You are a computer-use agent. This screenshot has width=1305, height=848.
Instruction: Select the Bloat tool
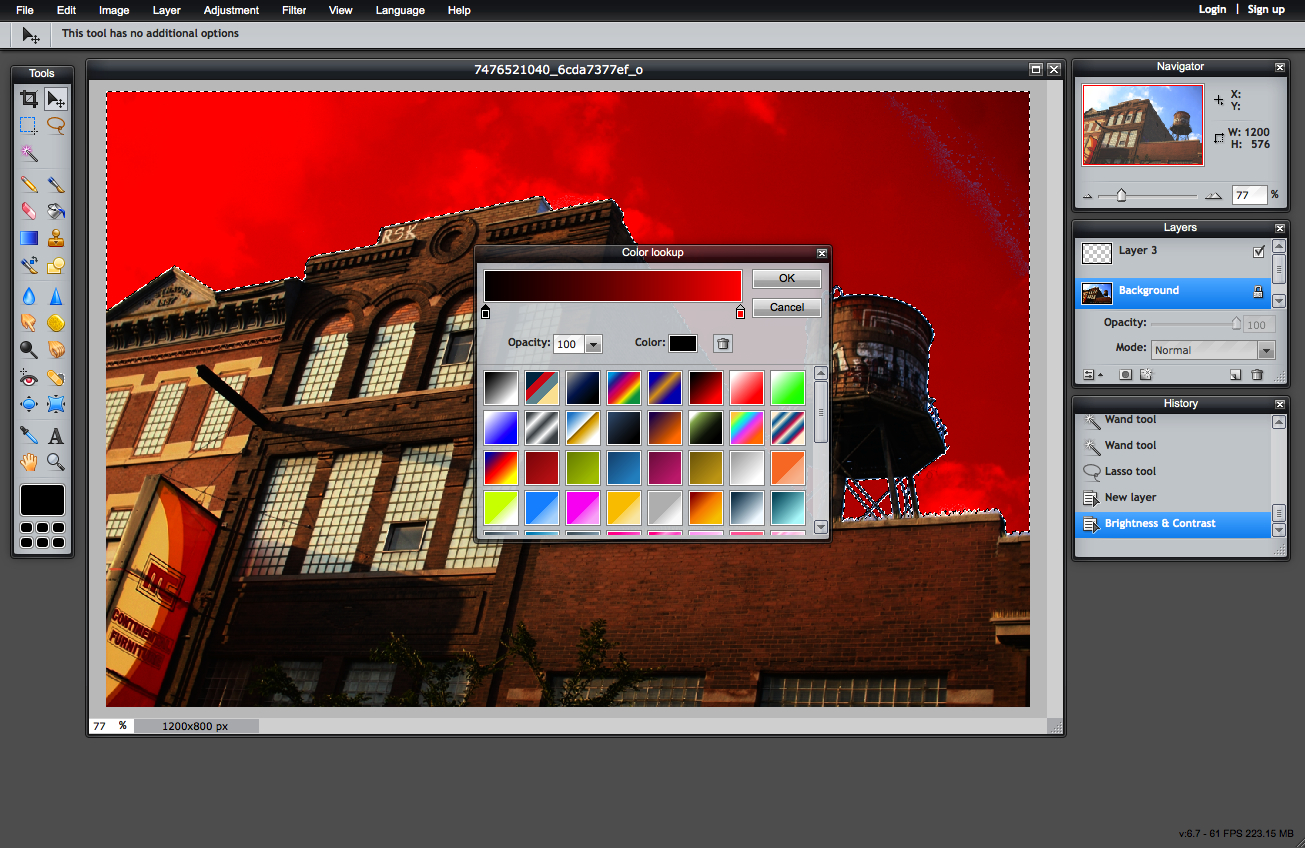(29, 405)
